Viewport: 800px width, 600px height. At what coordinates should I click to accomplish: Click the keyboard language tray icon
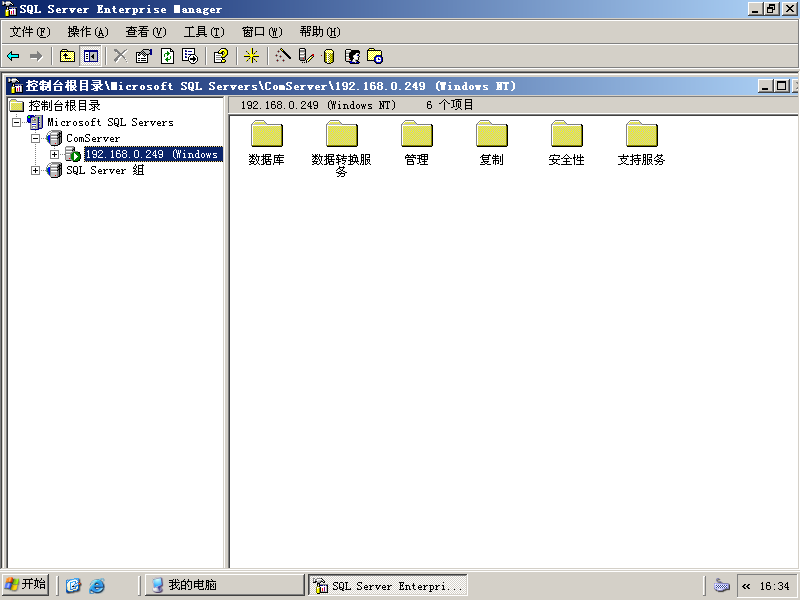[x=721, y=585]
